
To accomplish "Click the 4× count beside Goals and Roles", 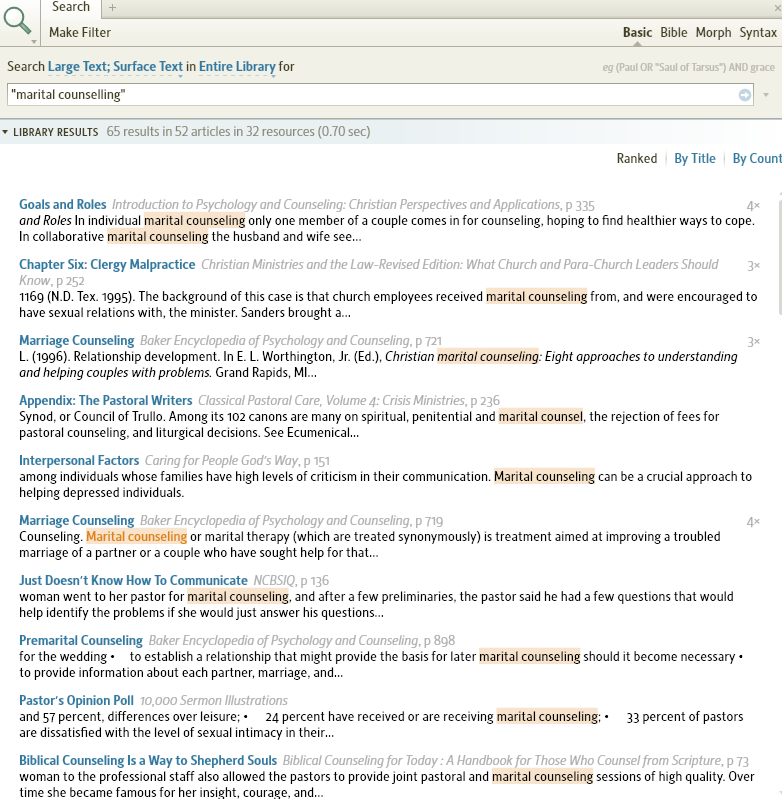I will point(753,206).
